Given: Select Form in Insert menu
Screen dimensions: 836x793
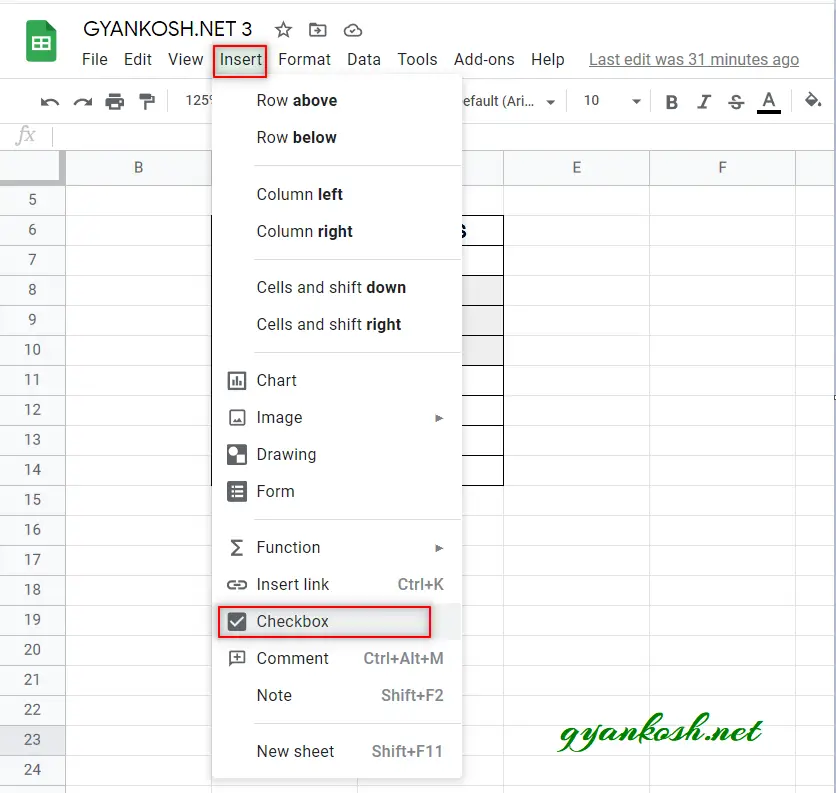Looking at the screenshot, I should coord(336,491).
